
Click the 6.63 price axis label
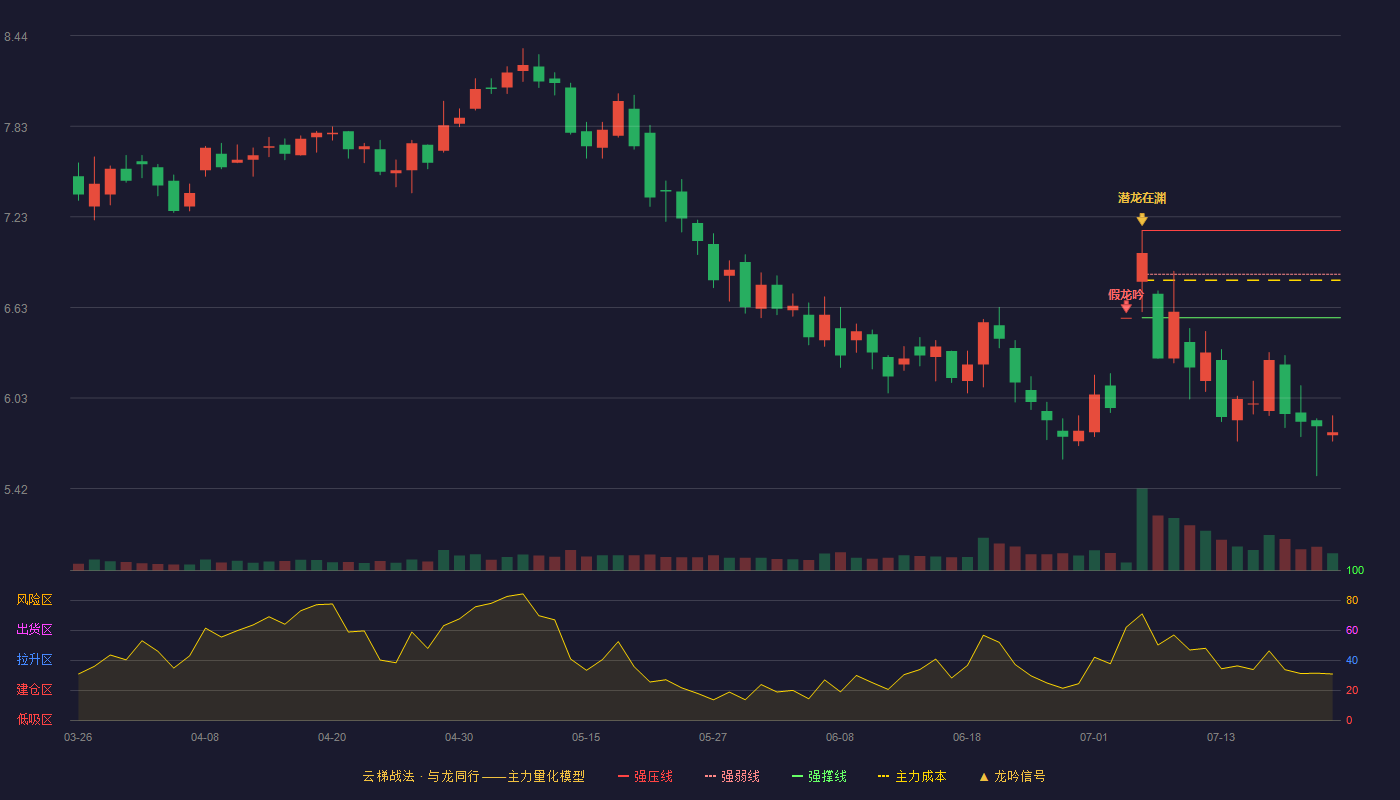pos(15,309)
